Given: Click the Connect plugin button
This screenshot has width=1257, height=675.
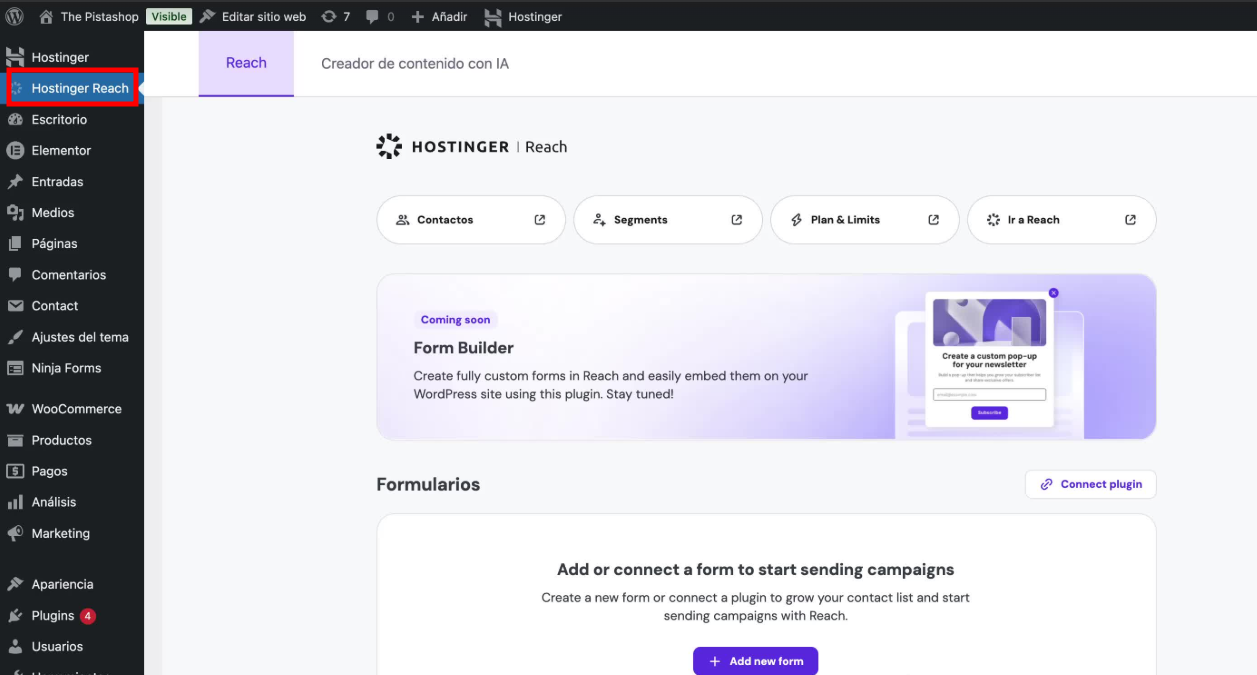Looking at the screenshot, I should [1090, 484].
